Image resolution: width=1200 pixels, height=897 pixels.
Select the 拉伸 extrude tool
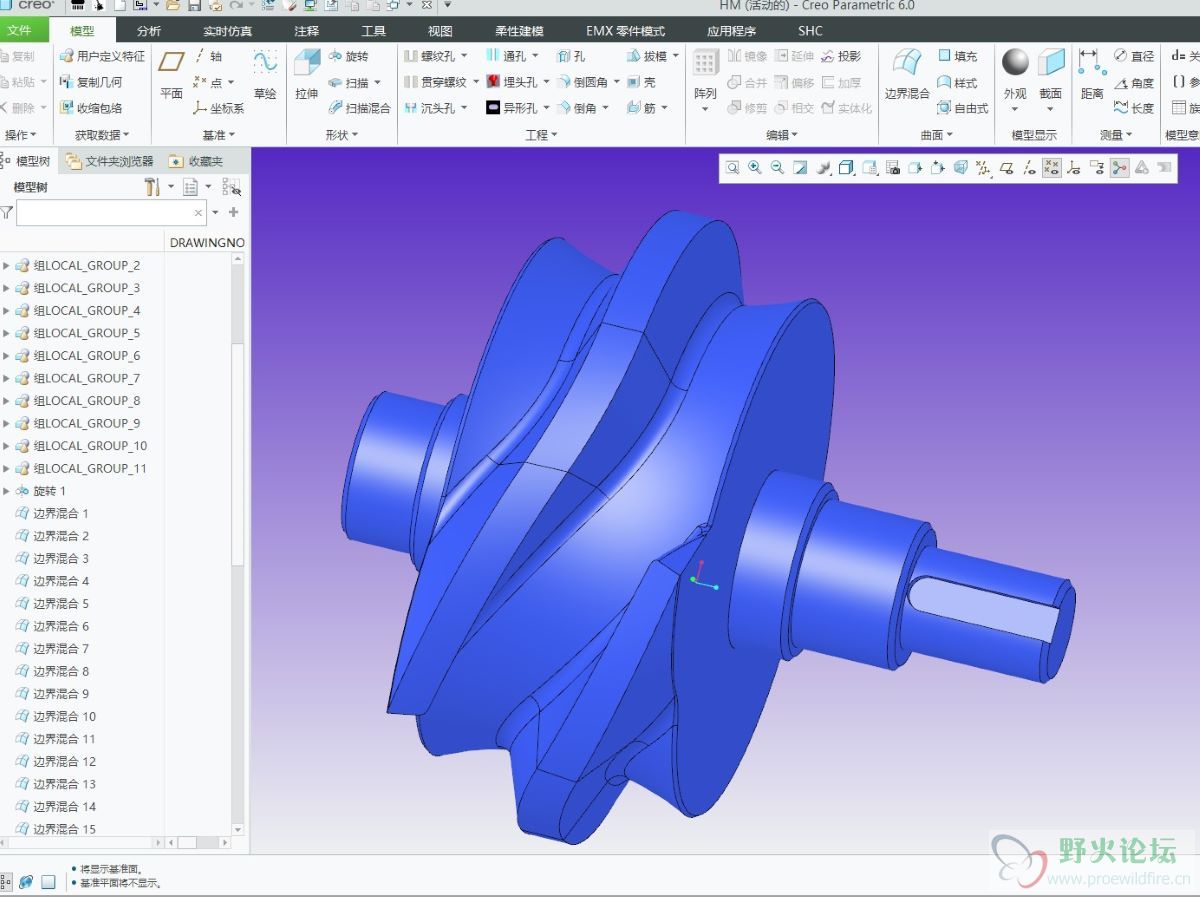point(306,74)
